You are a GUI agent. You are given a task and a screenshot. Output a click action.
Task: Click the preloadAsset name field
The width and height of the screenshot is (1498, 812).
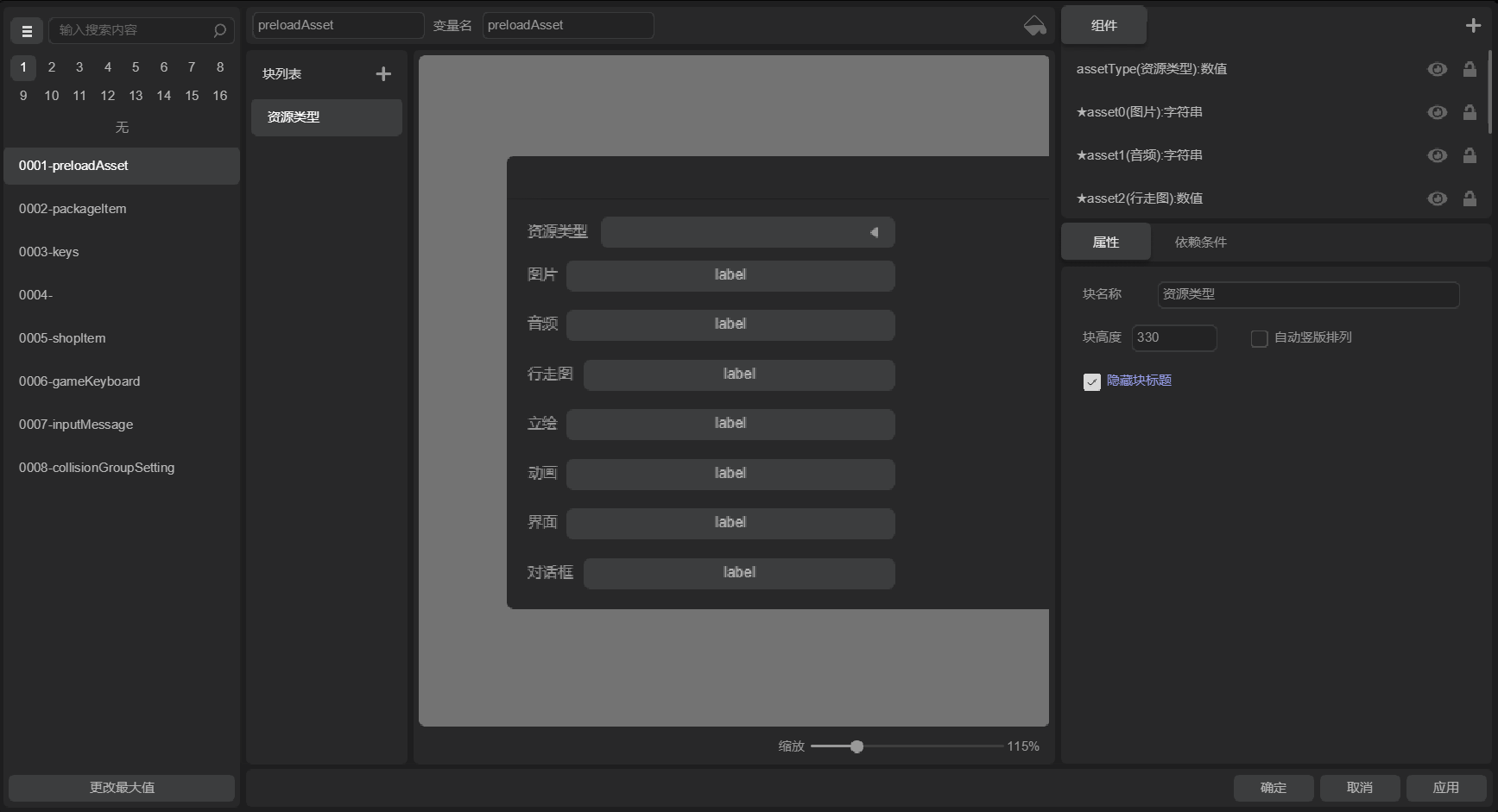(x=338, y=26)
